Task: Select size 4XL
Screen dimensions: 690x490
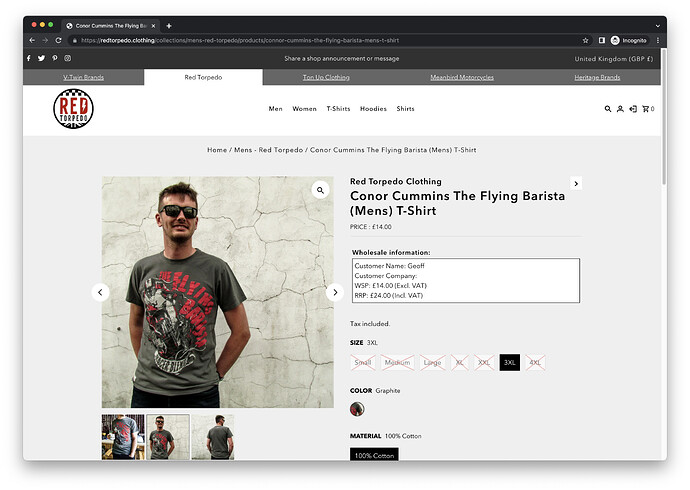Action: click(x=535, y=362)
